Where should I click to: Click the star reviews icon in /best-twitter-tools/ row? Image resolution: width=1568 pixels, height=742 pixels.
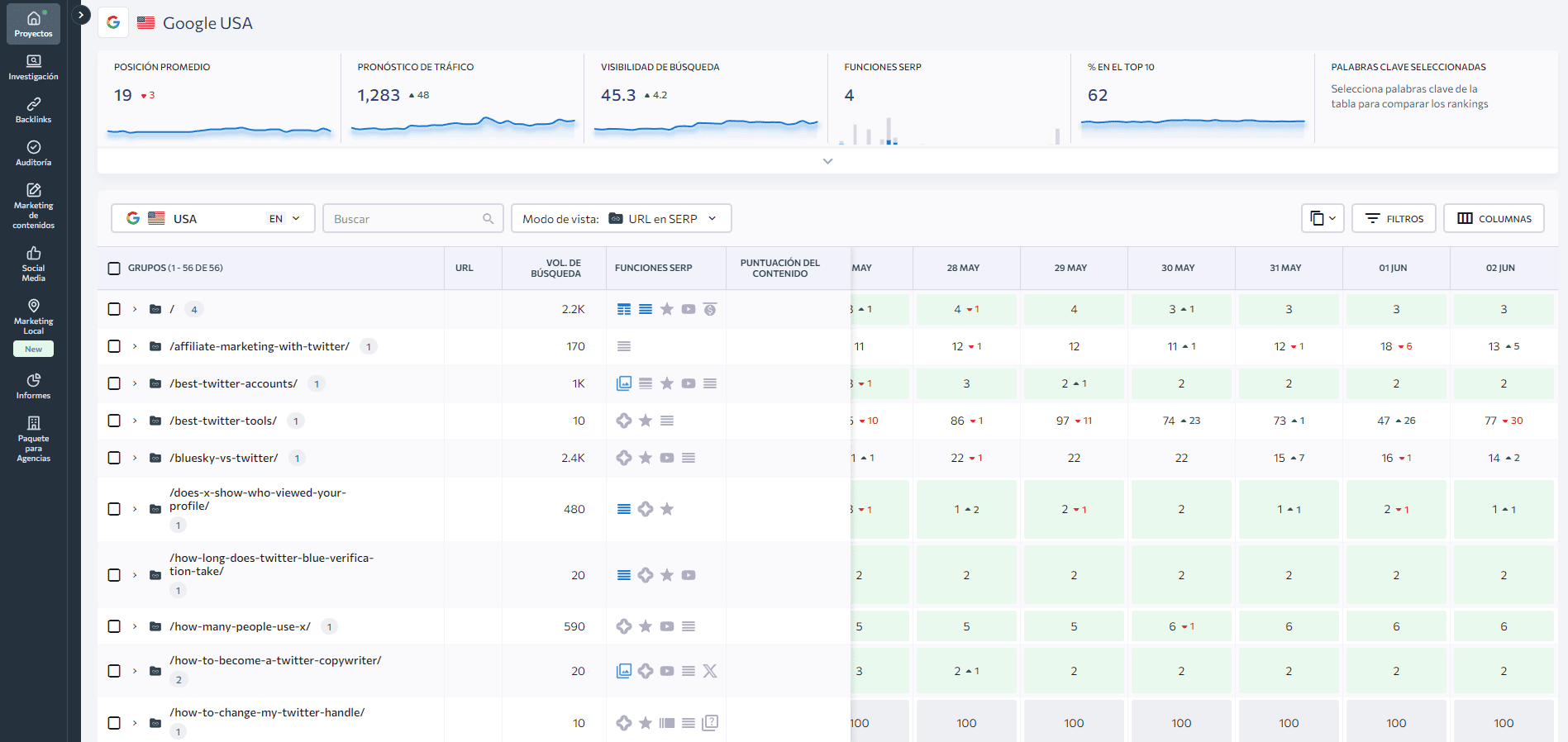click(646, 421)
